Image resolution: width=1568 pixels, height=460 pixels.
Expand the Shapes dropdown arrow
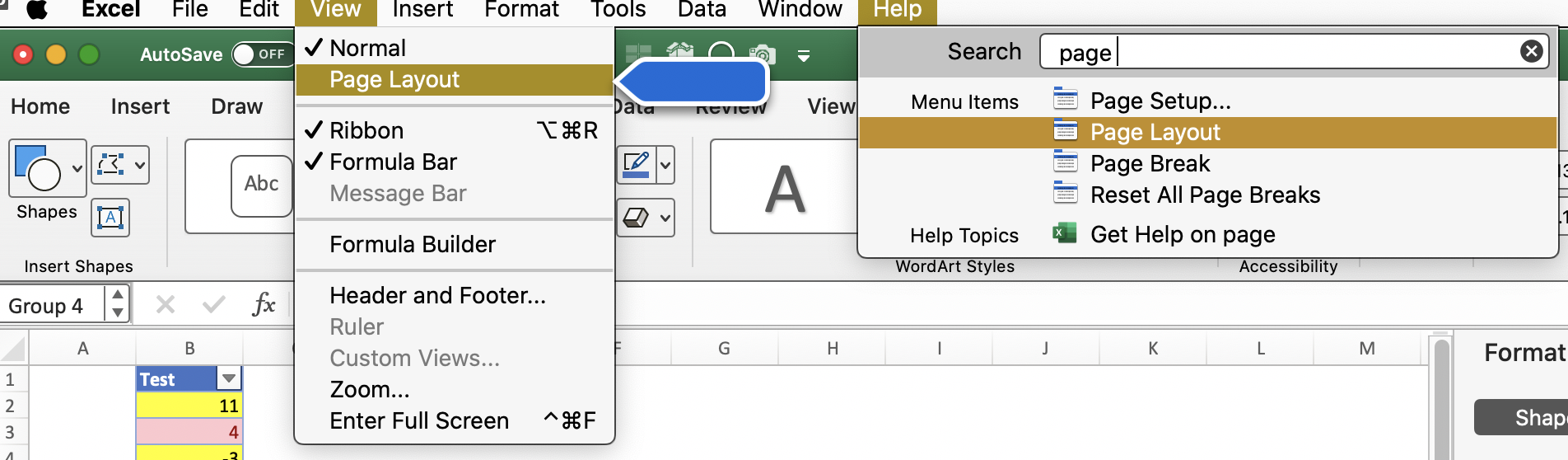[x=77, y=168]
